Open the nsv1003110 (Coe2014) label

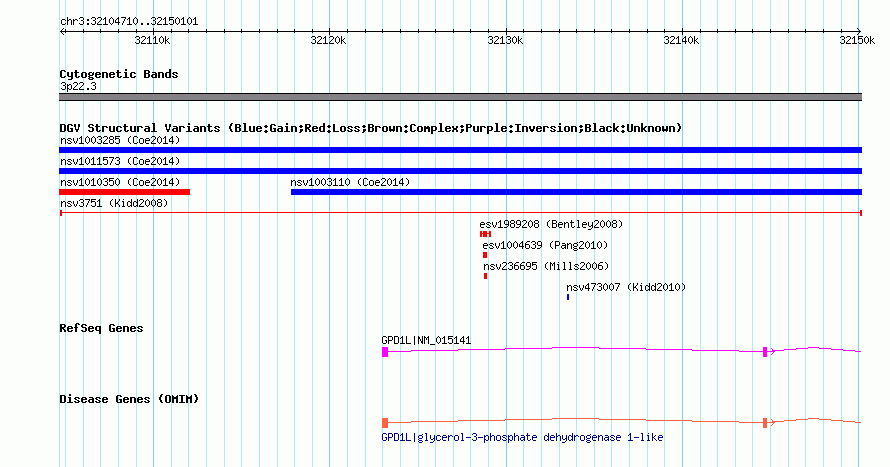pyautogui.click(x=350, y=182)
